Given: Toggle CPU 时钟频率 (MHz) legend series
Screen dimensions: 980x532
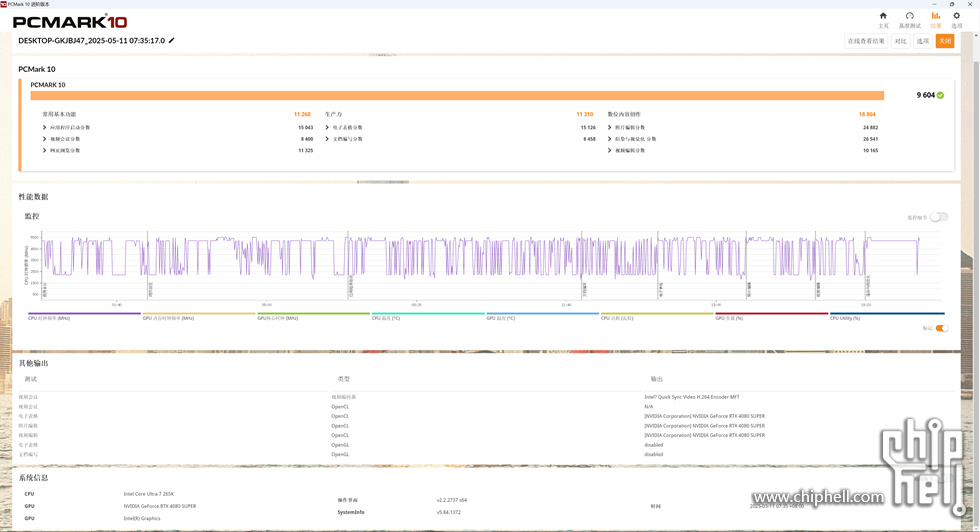Looking at the screenshot, I should pos(84,316).
